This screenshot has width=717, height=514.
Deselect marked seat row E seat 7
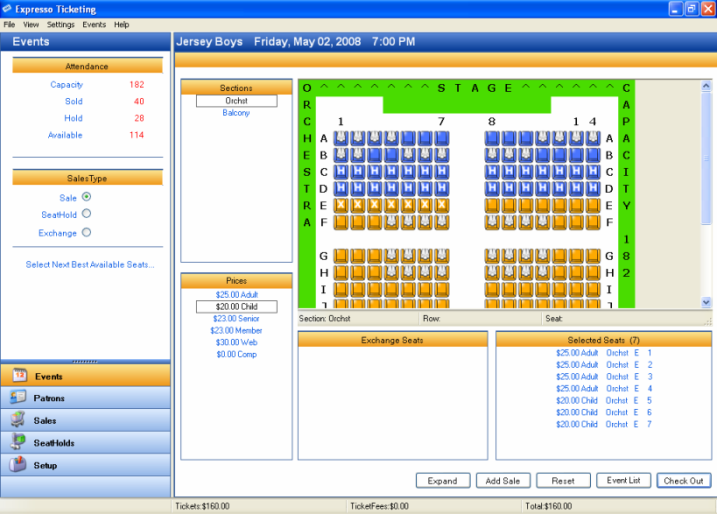click(442, 205)
